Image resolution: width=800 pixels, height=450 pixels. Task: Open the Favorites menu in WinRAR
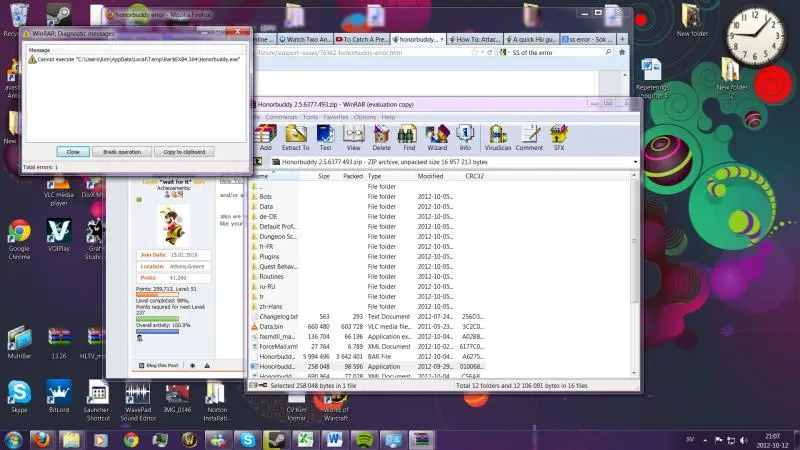(x=336, y=117)
